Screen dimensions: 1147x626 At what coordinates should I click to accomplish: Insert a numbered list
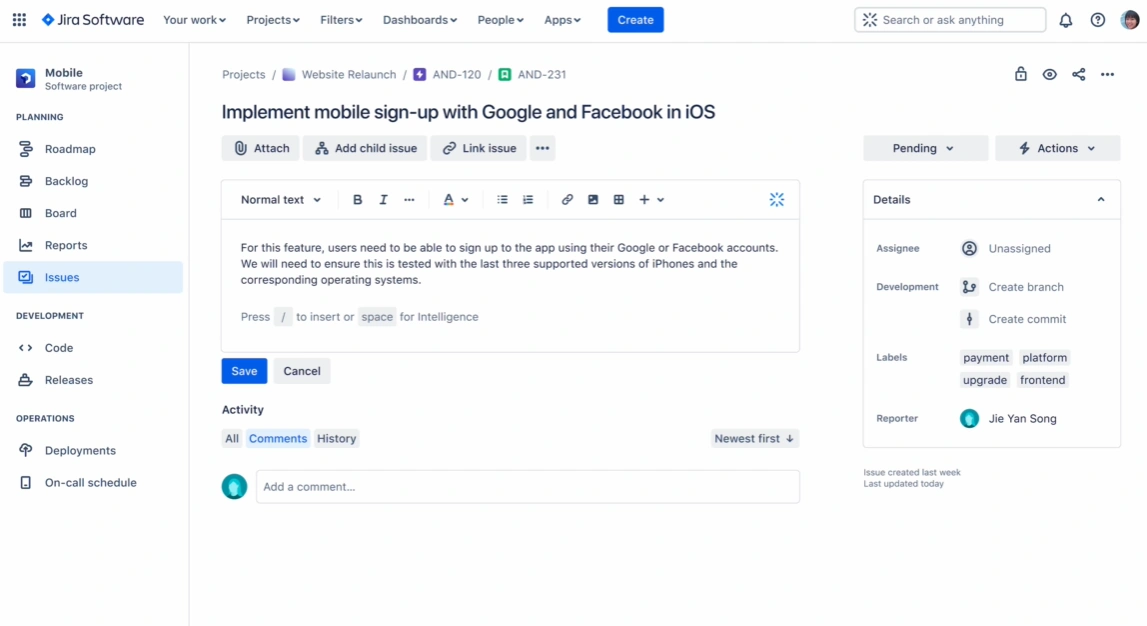pyautogui.click(x=528, y=200)
